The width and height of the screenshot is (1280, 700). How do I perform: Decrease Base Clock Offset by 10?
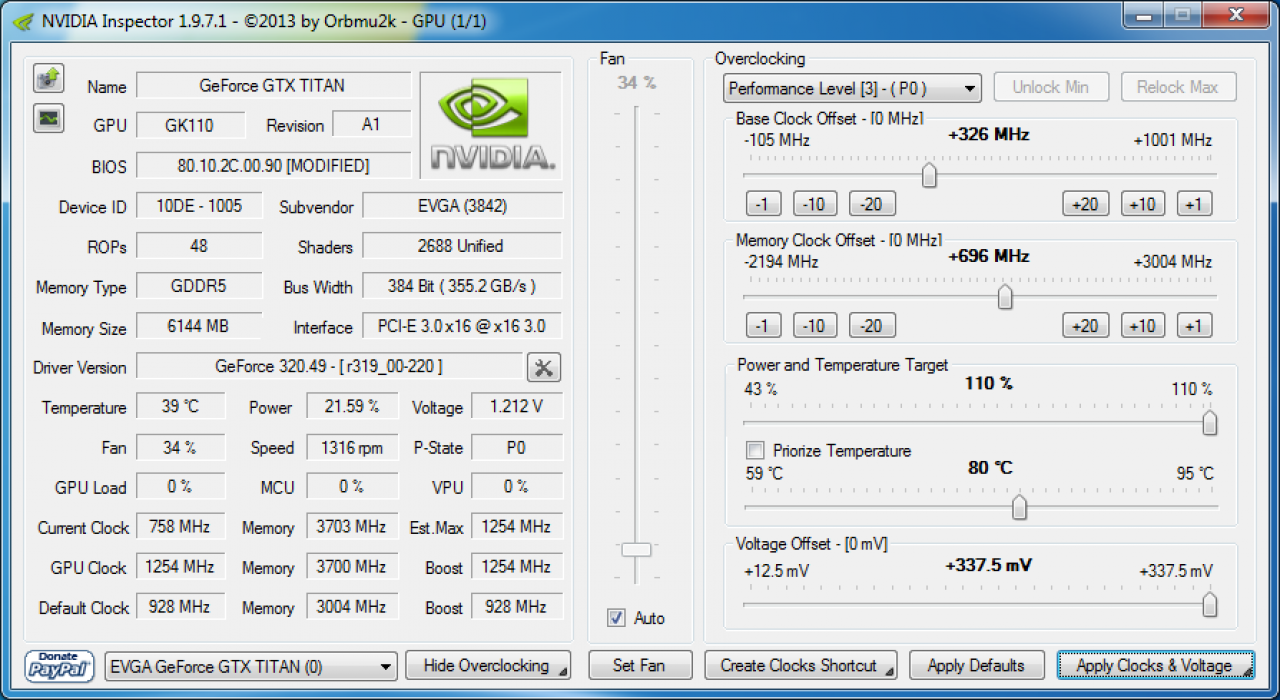[x=815, y=204]
